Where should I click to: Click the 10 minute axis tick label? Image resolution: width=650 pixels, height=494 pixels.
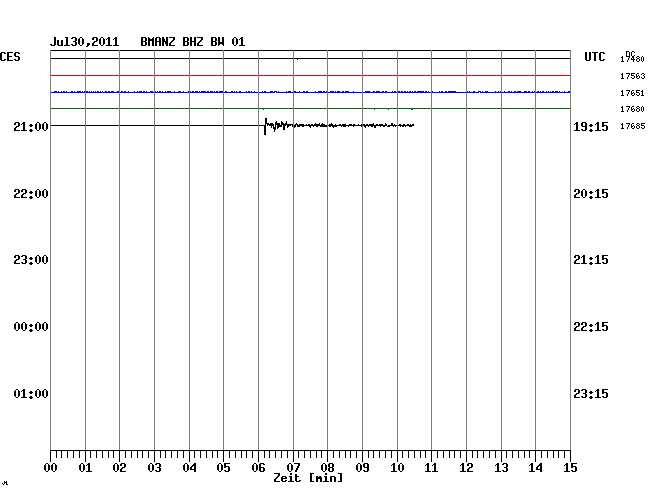[397, 468]
